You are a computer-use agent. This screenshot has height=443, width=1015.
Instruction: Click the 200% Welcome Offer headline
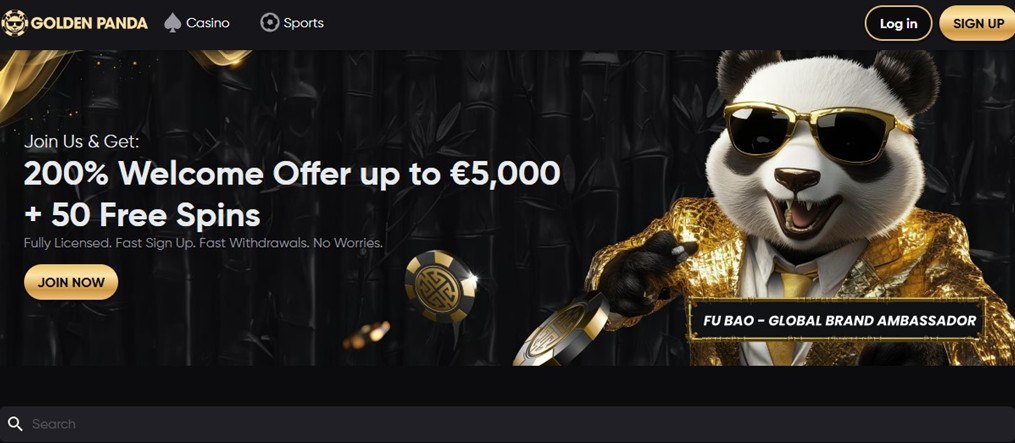292,174
